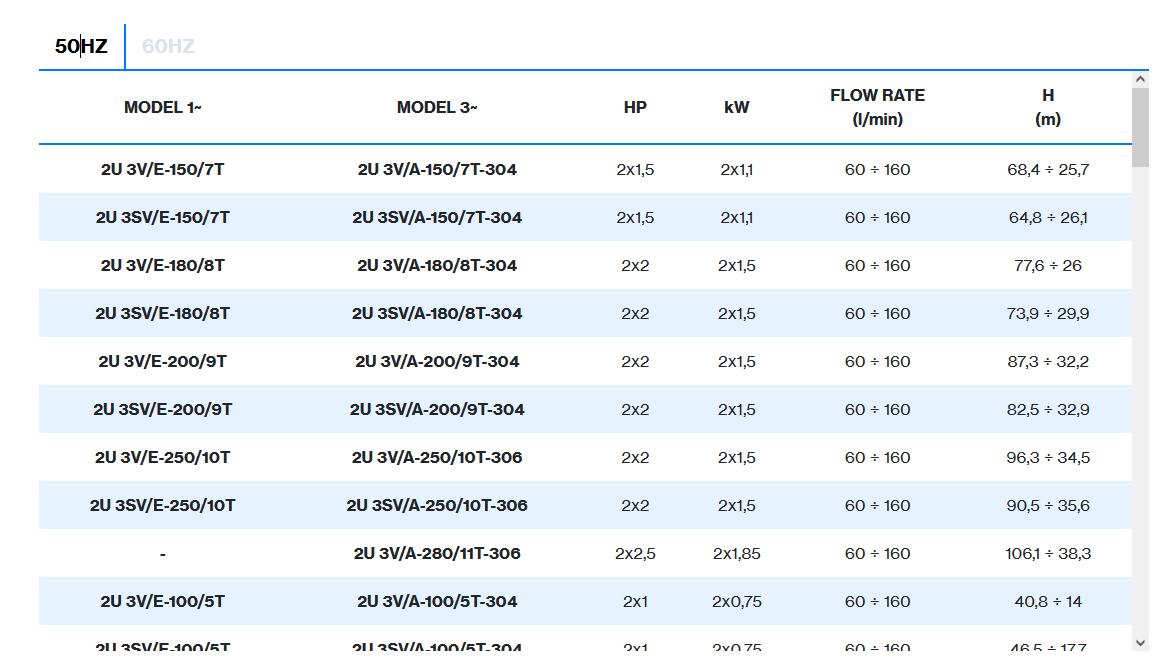Click the scrollbar down arrow
Image resolution: width=1171 pixels, height=667 pixels.
tap(1140, 642)
